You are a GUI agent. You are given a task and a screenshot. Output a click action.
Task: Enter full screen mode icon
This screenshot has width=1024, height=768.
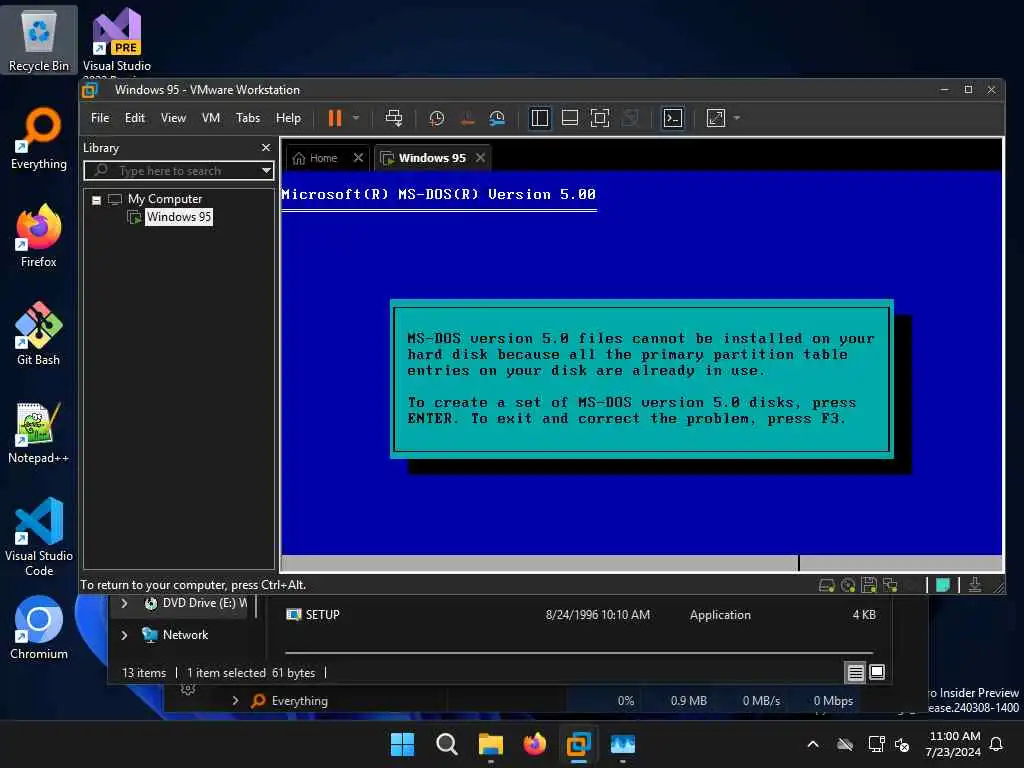coord(600,118)
